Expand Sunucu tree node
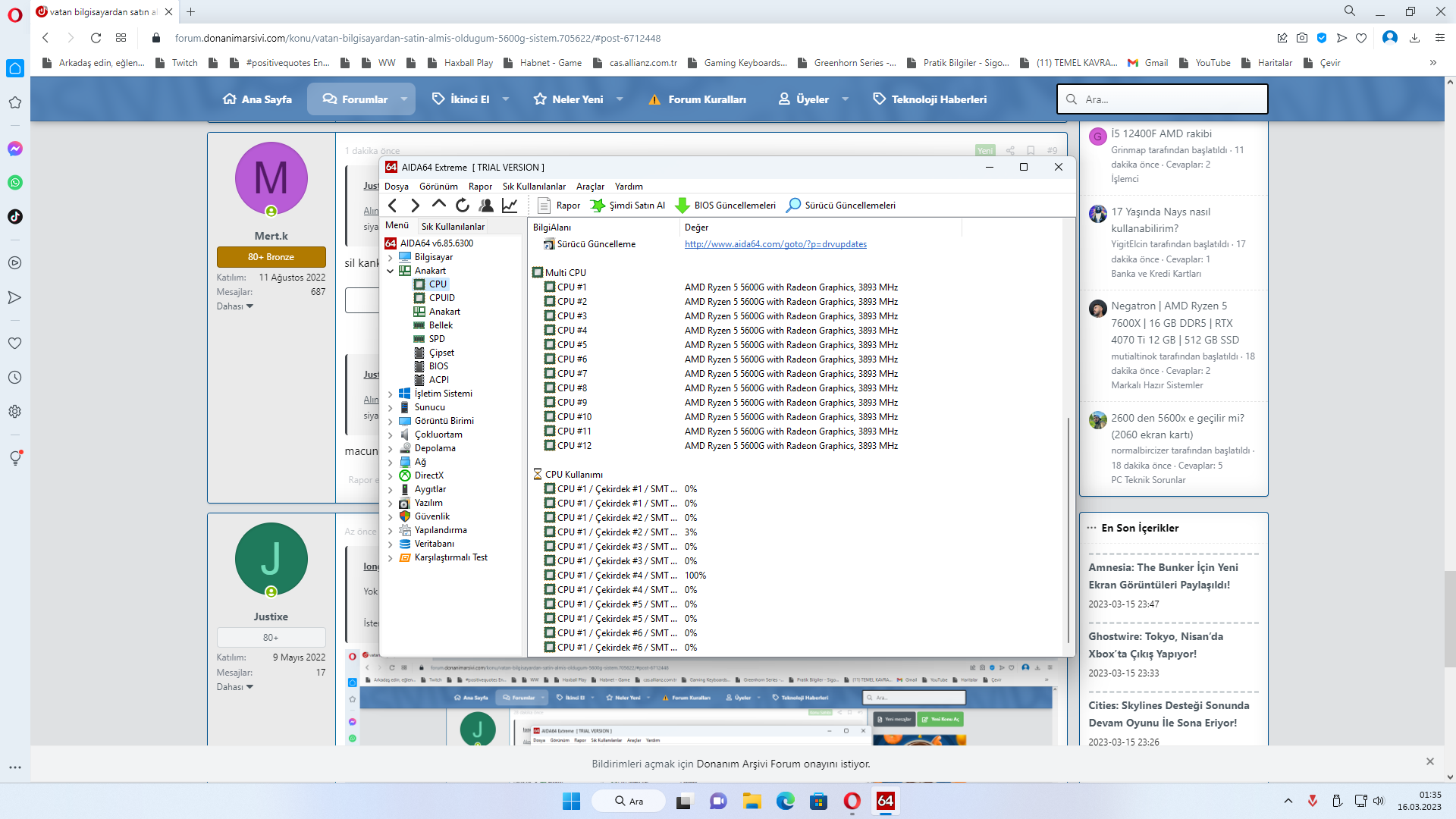The image size is (1456, 819). click(x=391, y=407)
